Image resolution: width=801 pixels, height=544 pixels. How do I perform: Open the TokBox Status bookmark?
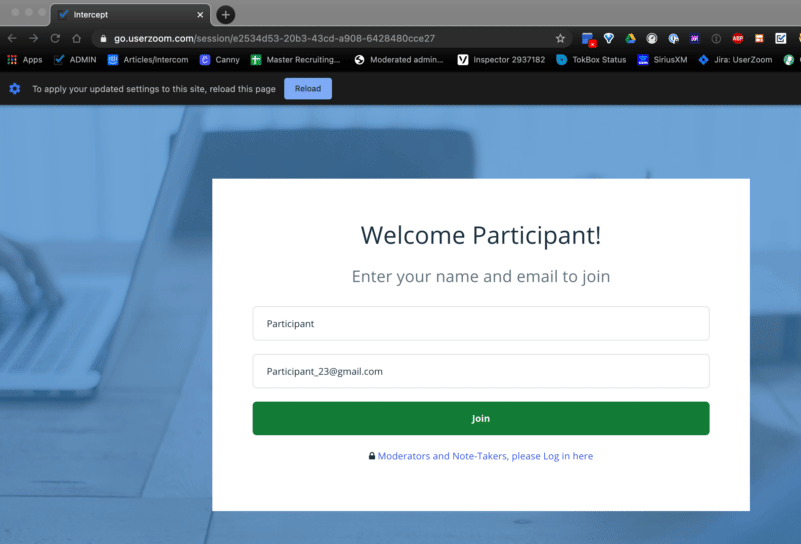click(x=591, y=60)
